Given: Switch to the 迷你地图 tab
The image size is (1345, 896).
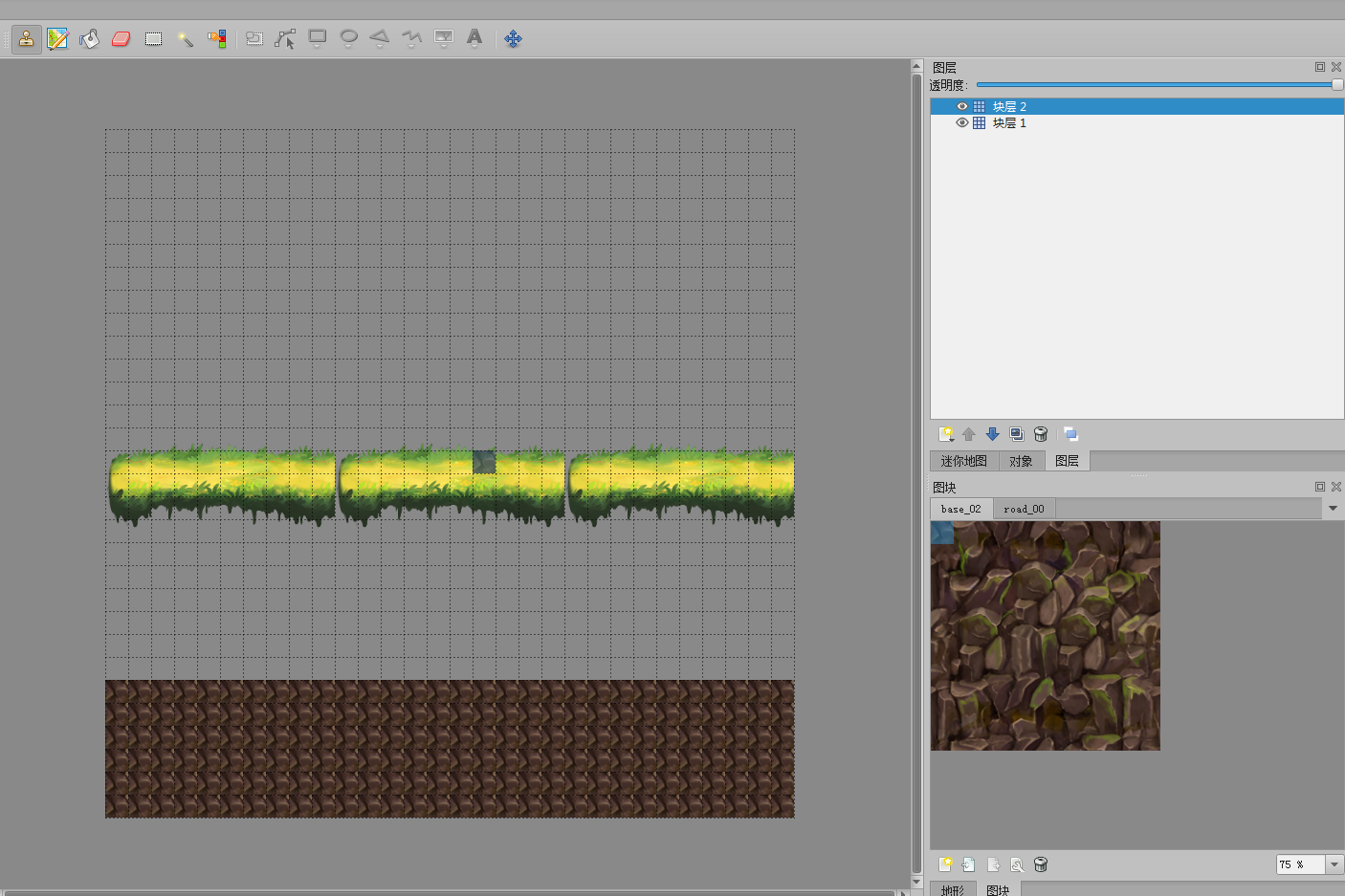Looking at the screenshot, I should 963,461.
